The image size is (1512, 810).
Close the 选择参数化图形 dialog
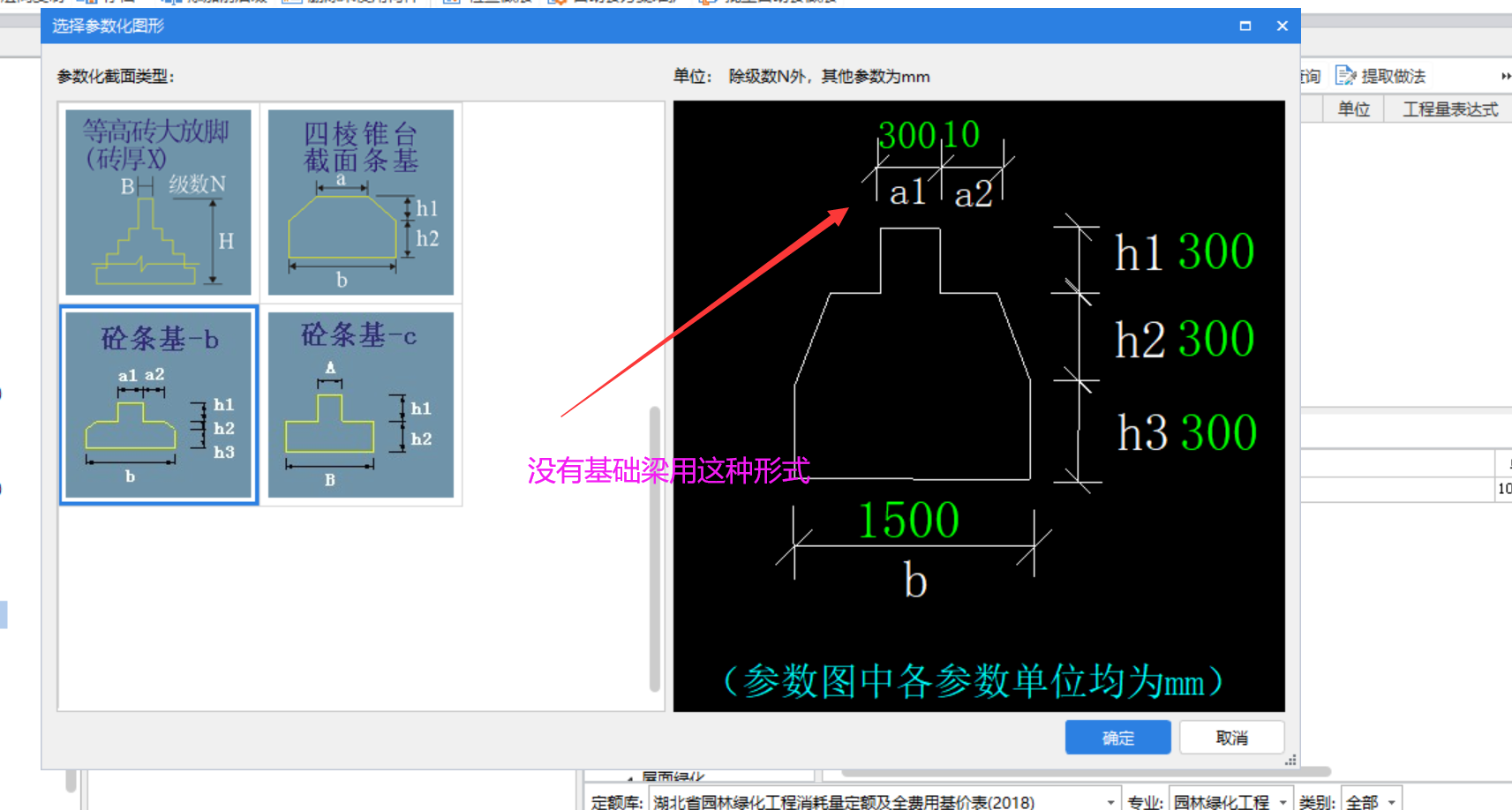click(x=1283, y=26)
